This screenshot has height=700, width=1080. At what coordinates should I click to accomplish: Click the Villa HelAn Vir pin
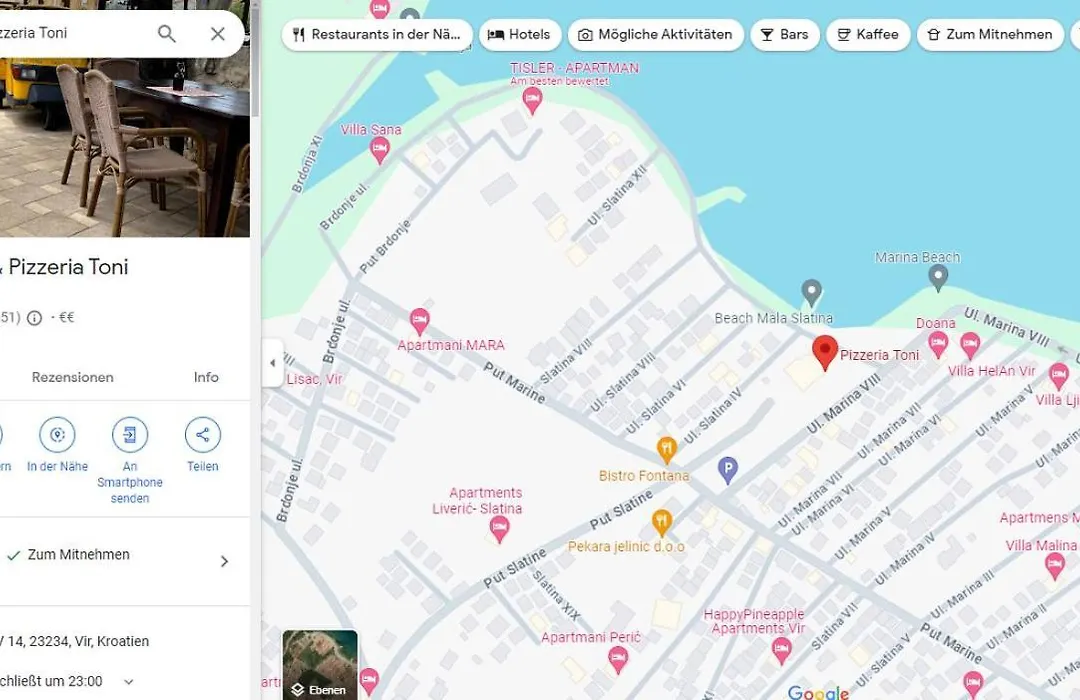tap(970, 344)
